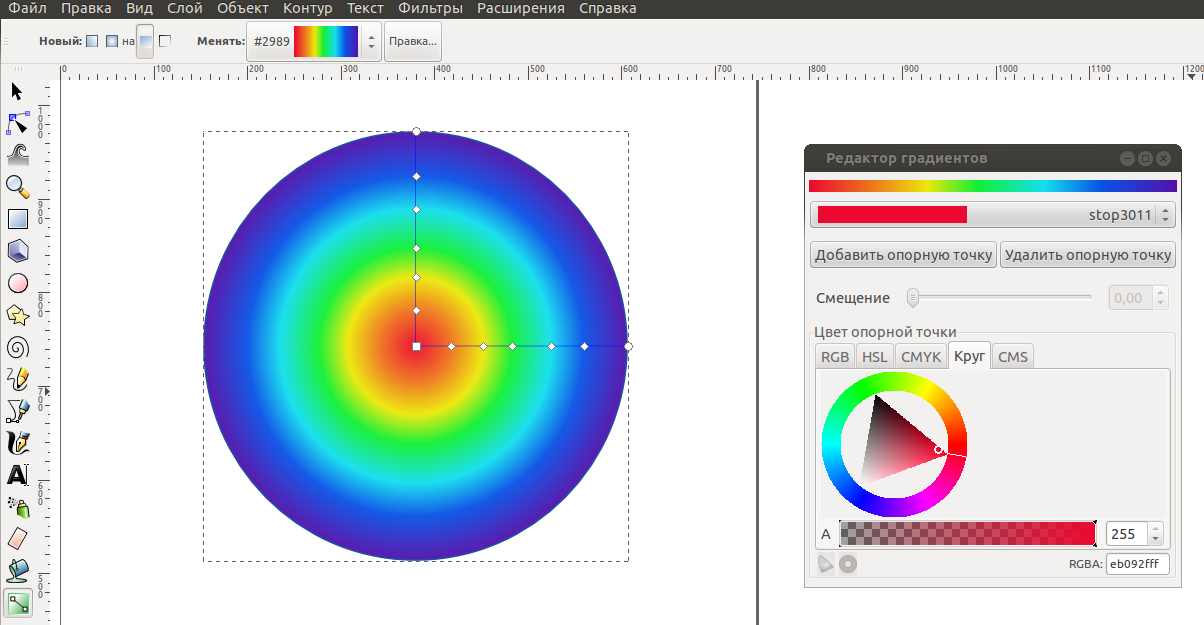This screenshot has width=1204, height=625.
Task: Select the Tweak objects tool
Action: pyautogui.click(x=17, y=155)
